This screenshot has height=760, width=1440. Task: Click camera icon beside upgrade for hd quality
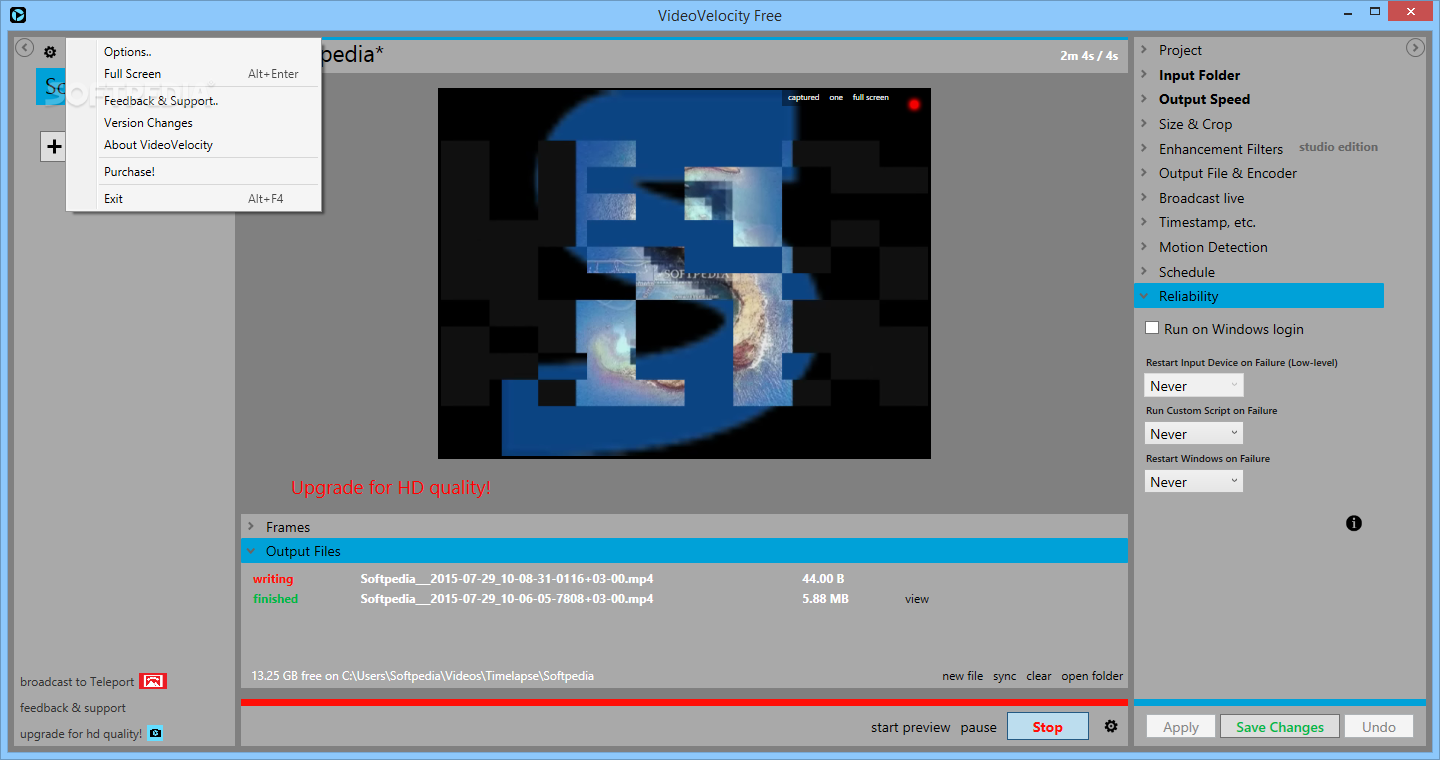(x=155, y=733)
